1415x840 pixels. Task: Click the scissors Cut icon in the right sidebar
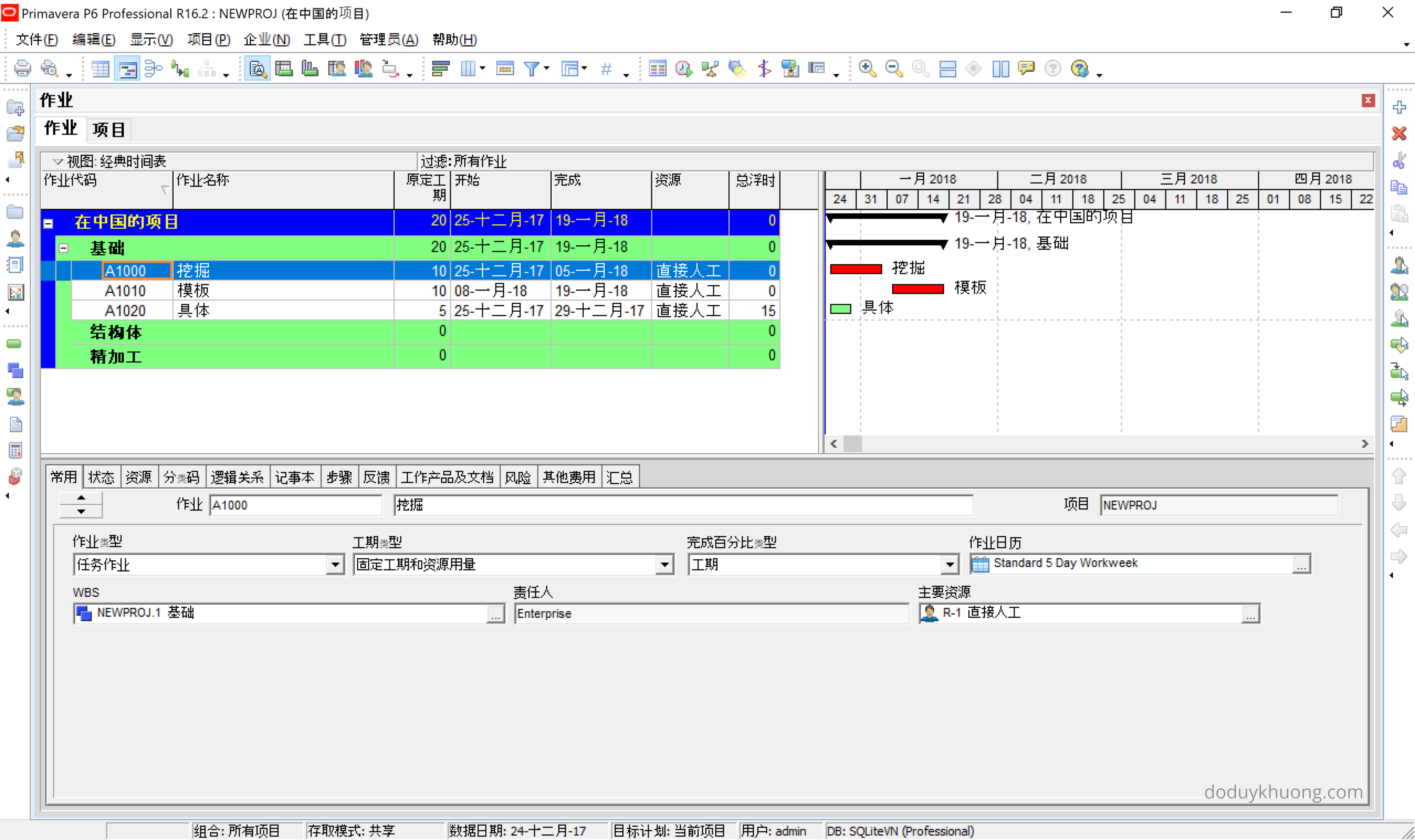coord(1399,161)
